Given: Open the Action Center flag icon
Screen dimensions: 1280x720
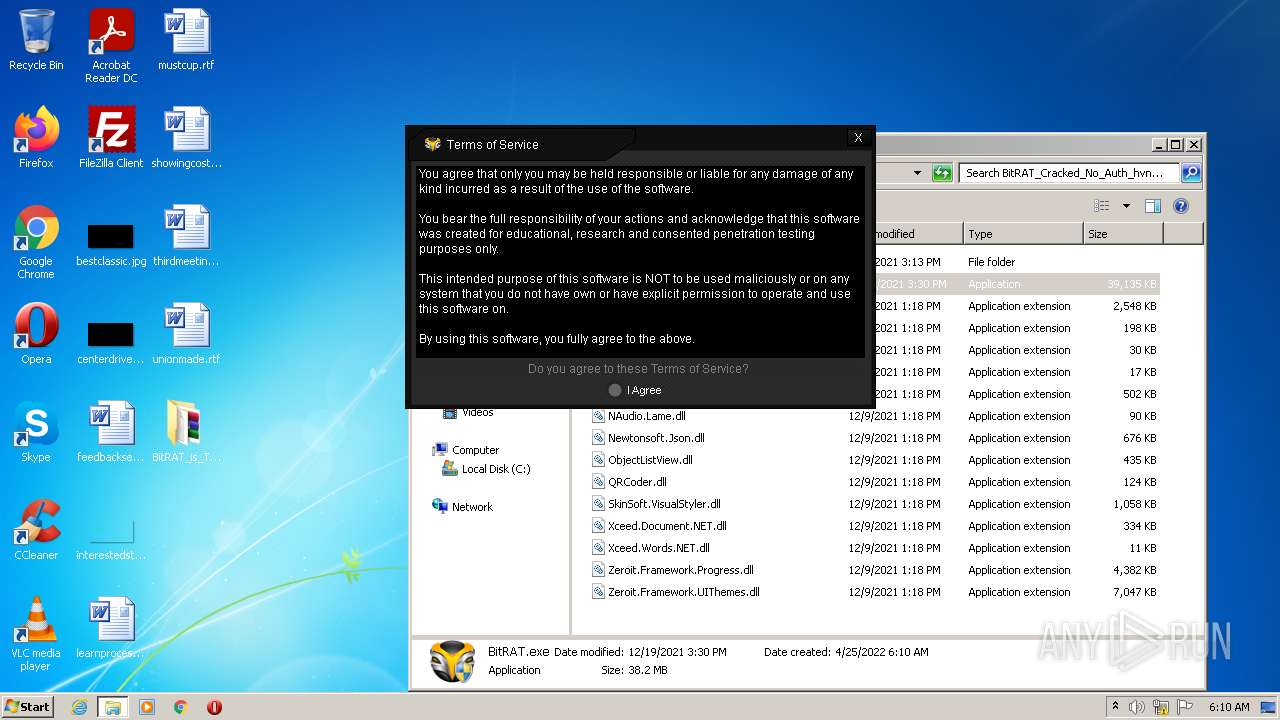Looking at the screenshot, I should tap(1185, 707).
